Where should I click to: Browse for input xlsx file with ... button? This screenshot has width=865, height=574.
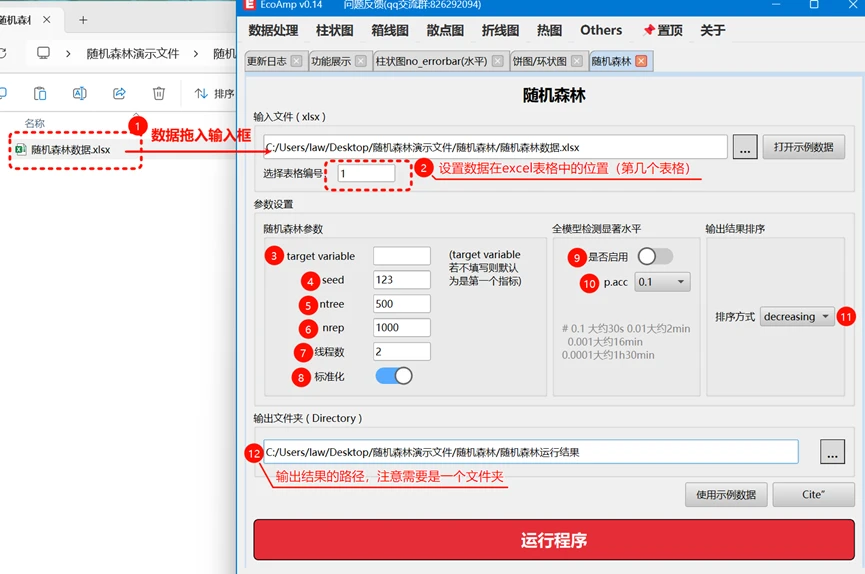(745, 147)
